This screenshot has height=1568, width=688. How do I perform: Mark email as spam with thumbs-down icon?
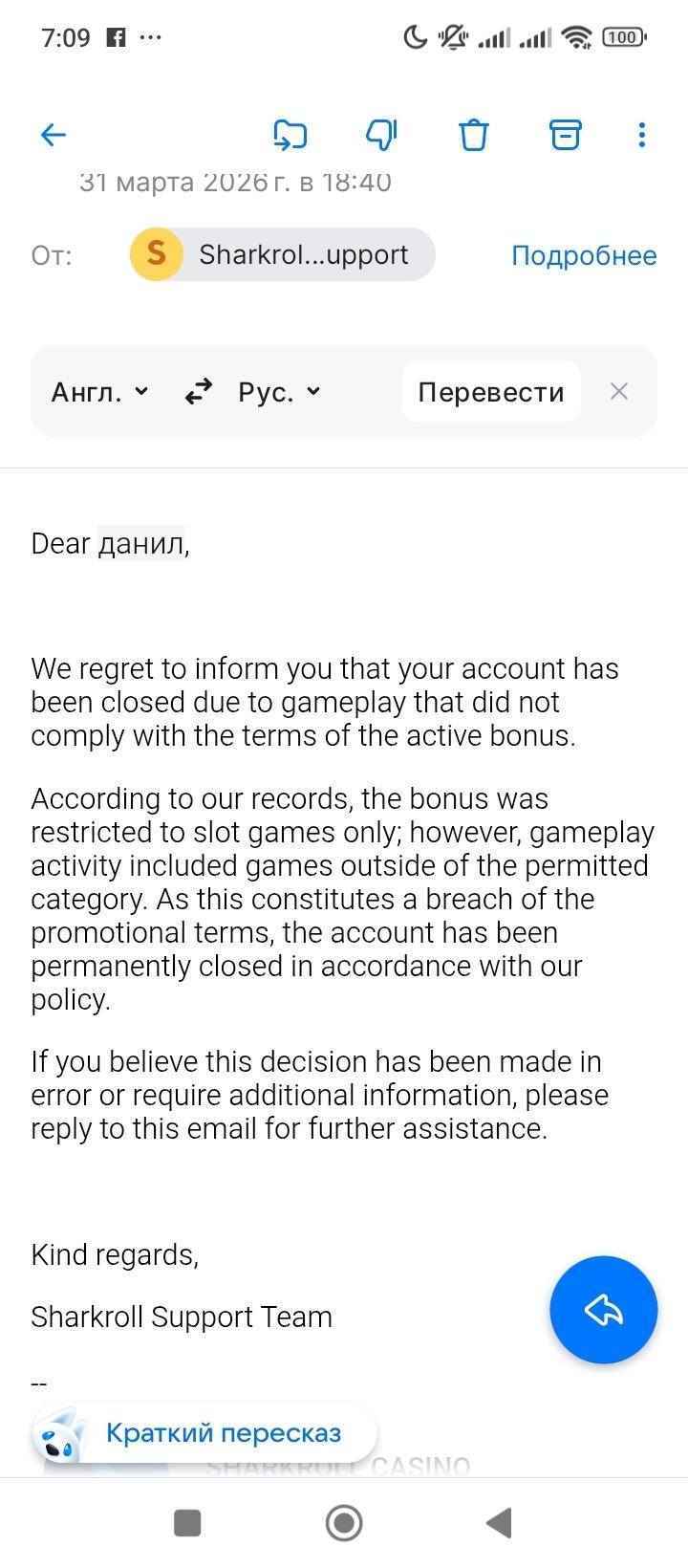click(381, 135)
